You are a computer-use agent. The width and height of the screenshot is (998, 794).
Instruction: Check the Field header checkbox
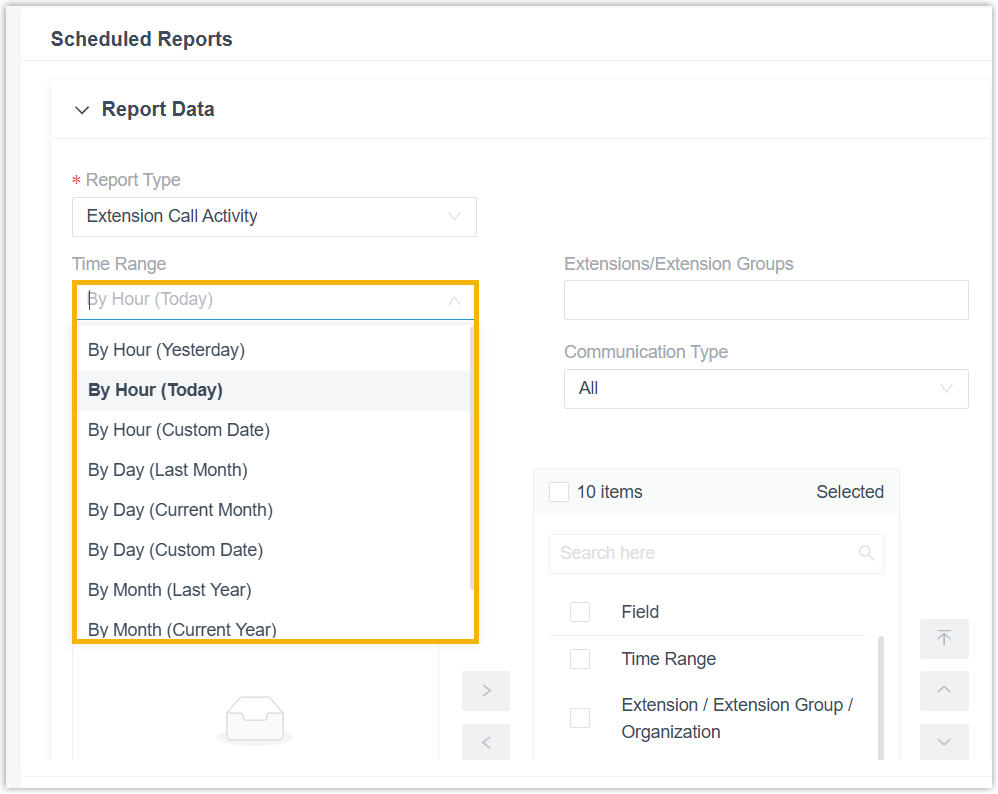(580, 612)
